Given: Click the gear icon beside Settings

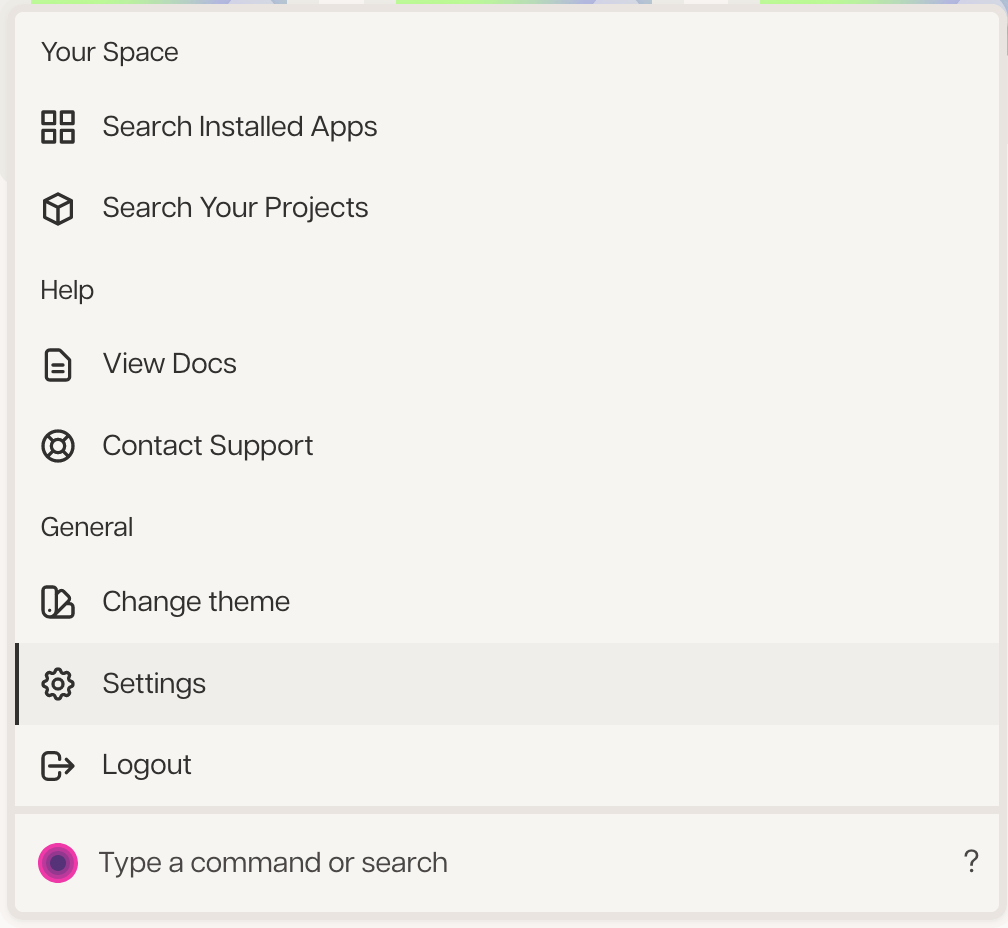Looking at the screenshot, I should tap(58, 684).
